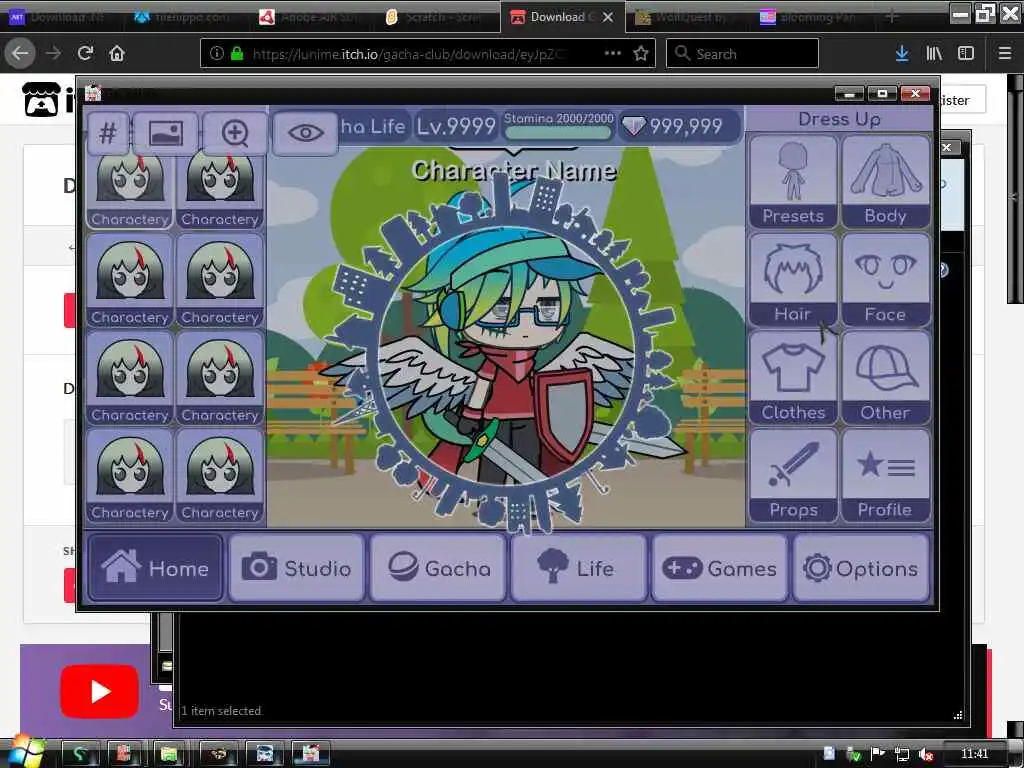Focus the Firefox Search box
The height and width of the screenshot is (768, 1024).
click(x=742, y=54)
